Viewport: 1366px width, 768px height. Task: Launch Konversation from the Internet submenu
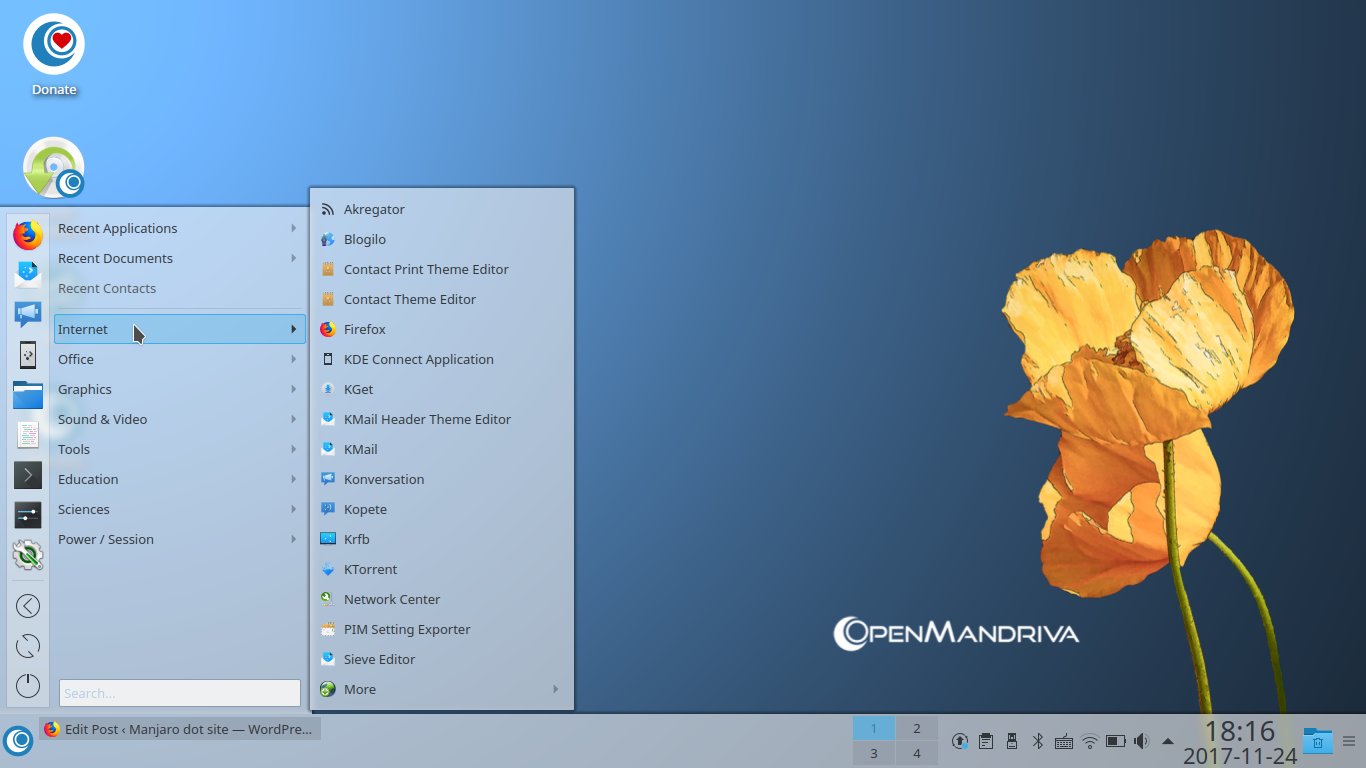click(442, 479)
